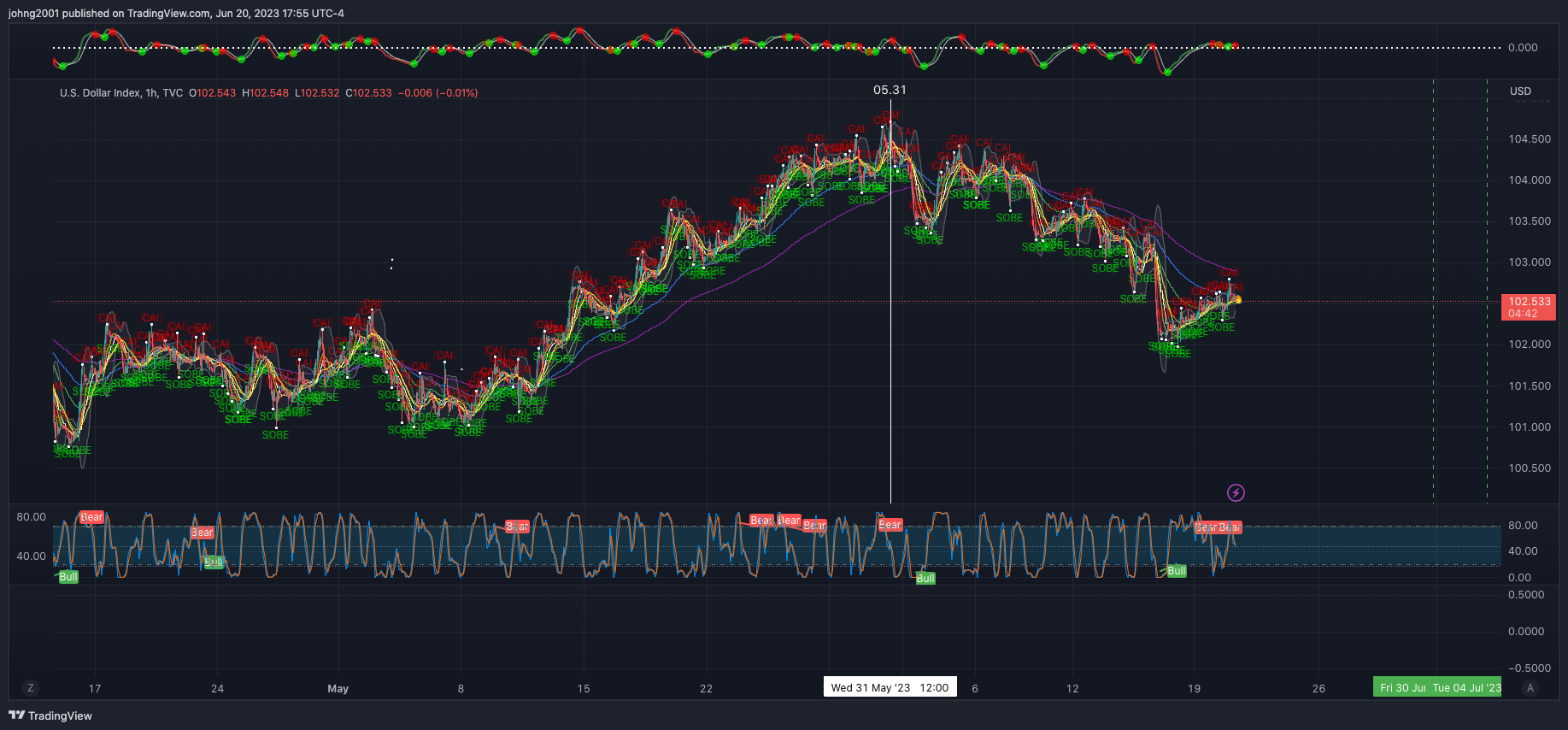Click the high value H102.548

pos(266,92)
